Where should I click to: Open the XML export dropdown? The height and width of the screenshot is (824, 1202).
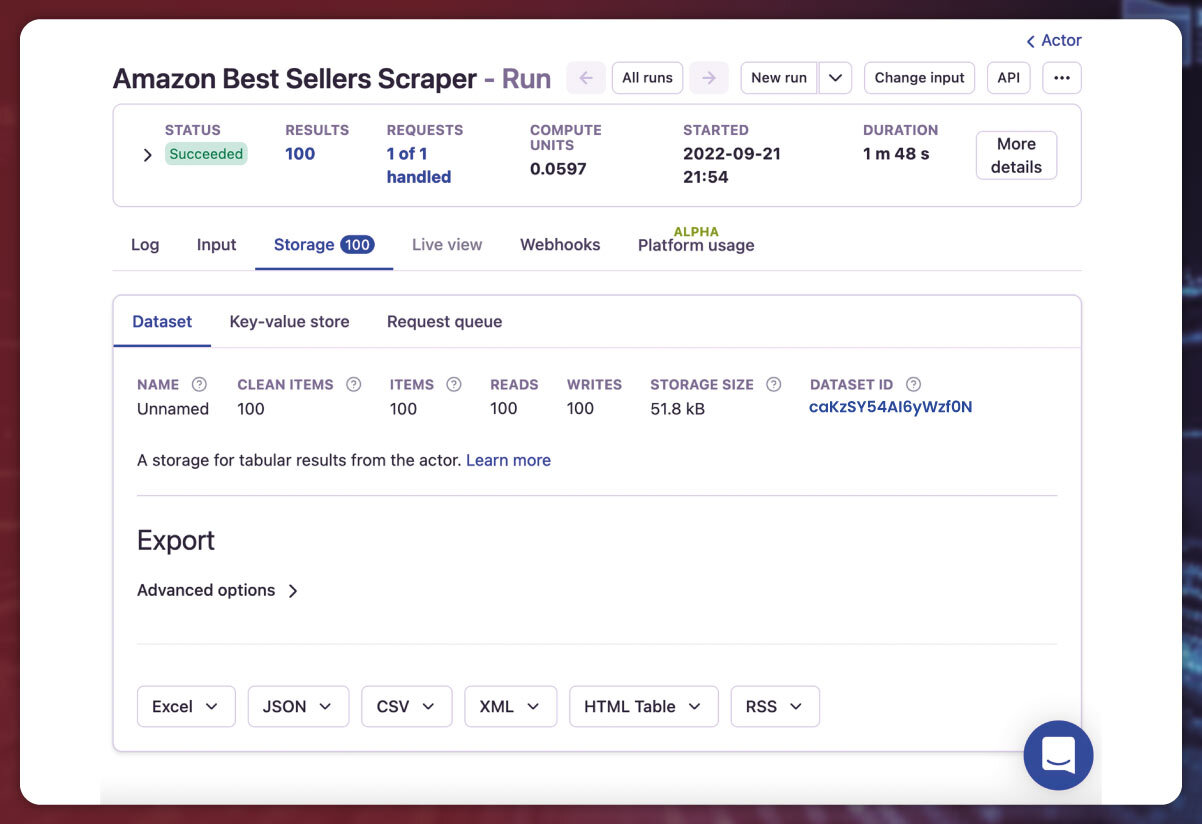[510, 706]
